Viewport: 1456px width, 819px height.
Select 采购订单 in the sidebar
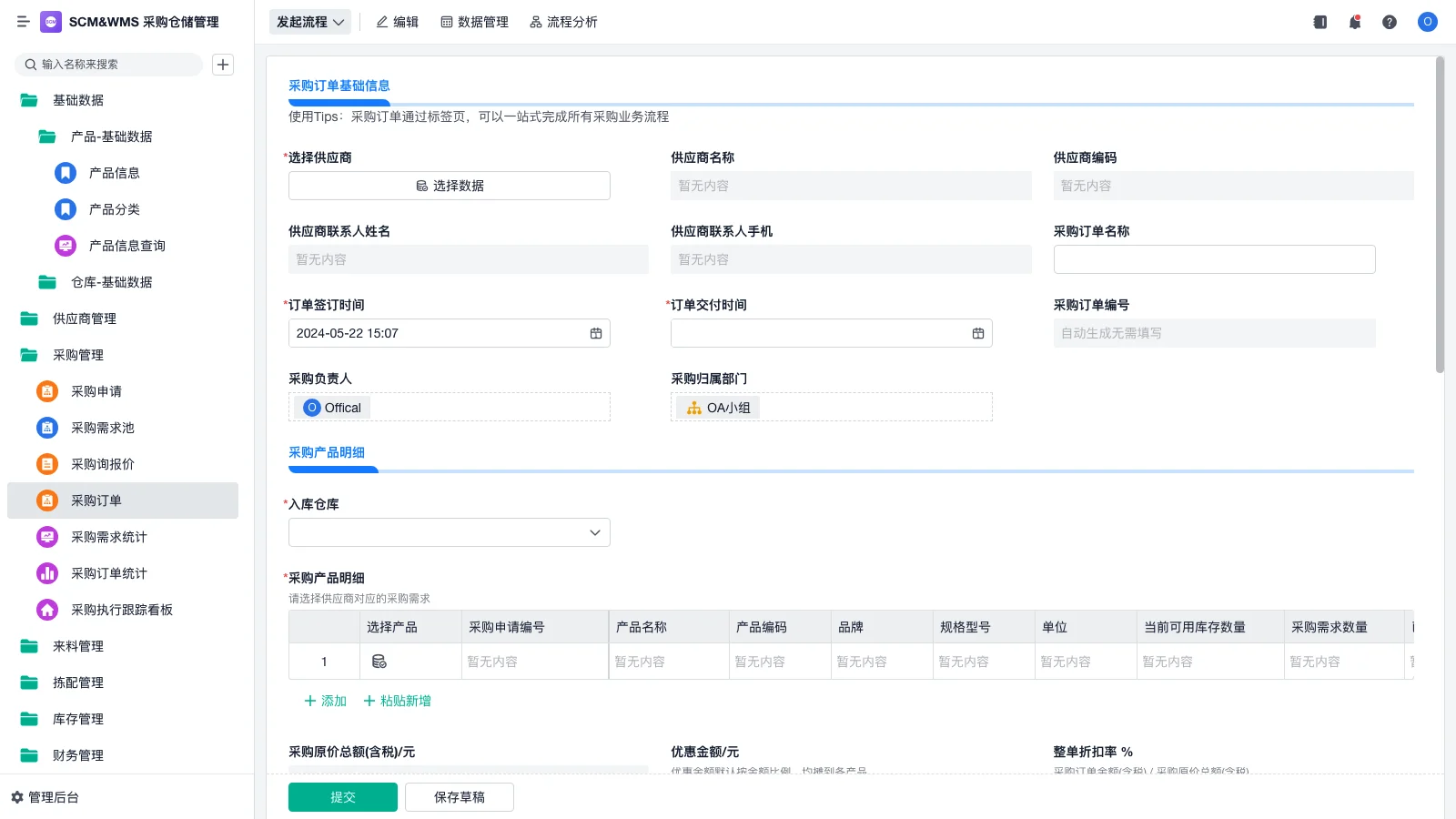123,500
